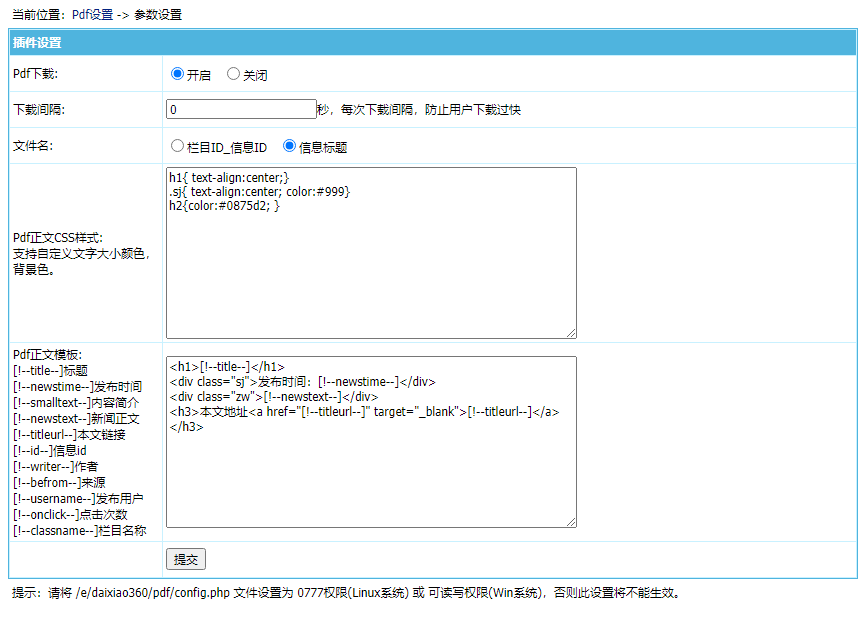Choose the 信息标题 file name radio button
866x622 pixels.
290,146
